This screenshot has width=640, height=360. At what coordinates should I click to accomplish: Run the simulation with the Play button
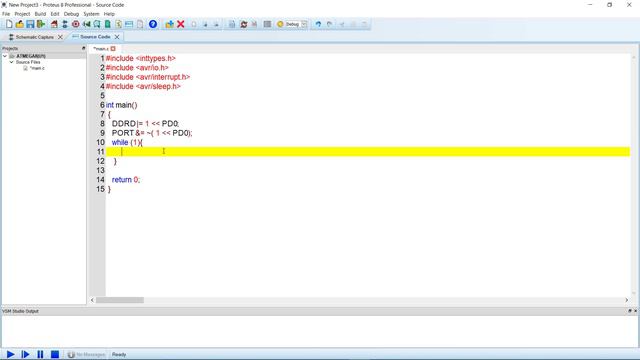[x=11, y=354]
